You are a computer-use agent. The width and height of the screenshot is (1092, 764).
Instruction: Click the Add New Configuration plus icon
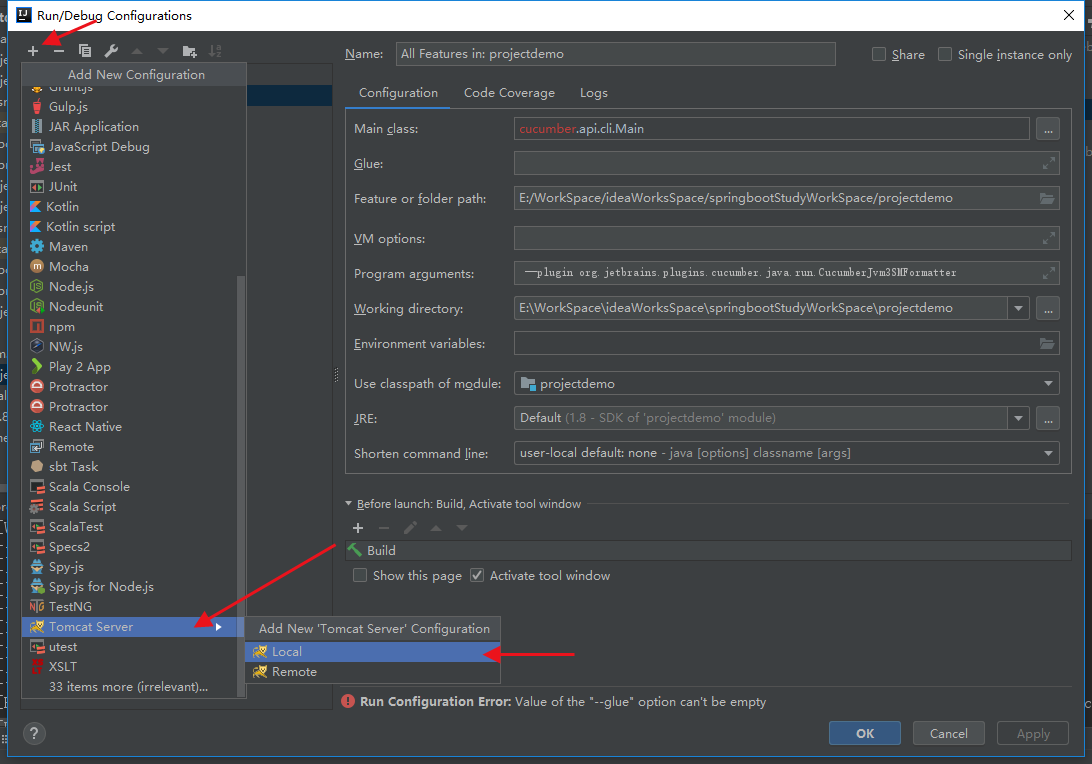pos(33,51)
